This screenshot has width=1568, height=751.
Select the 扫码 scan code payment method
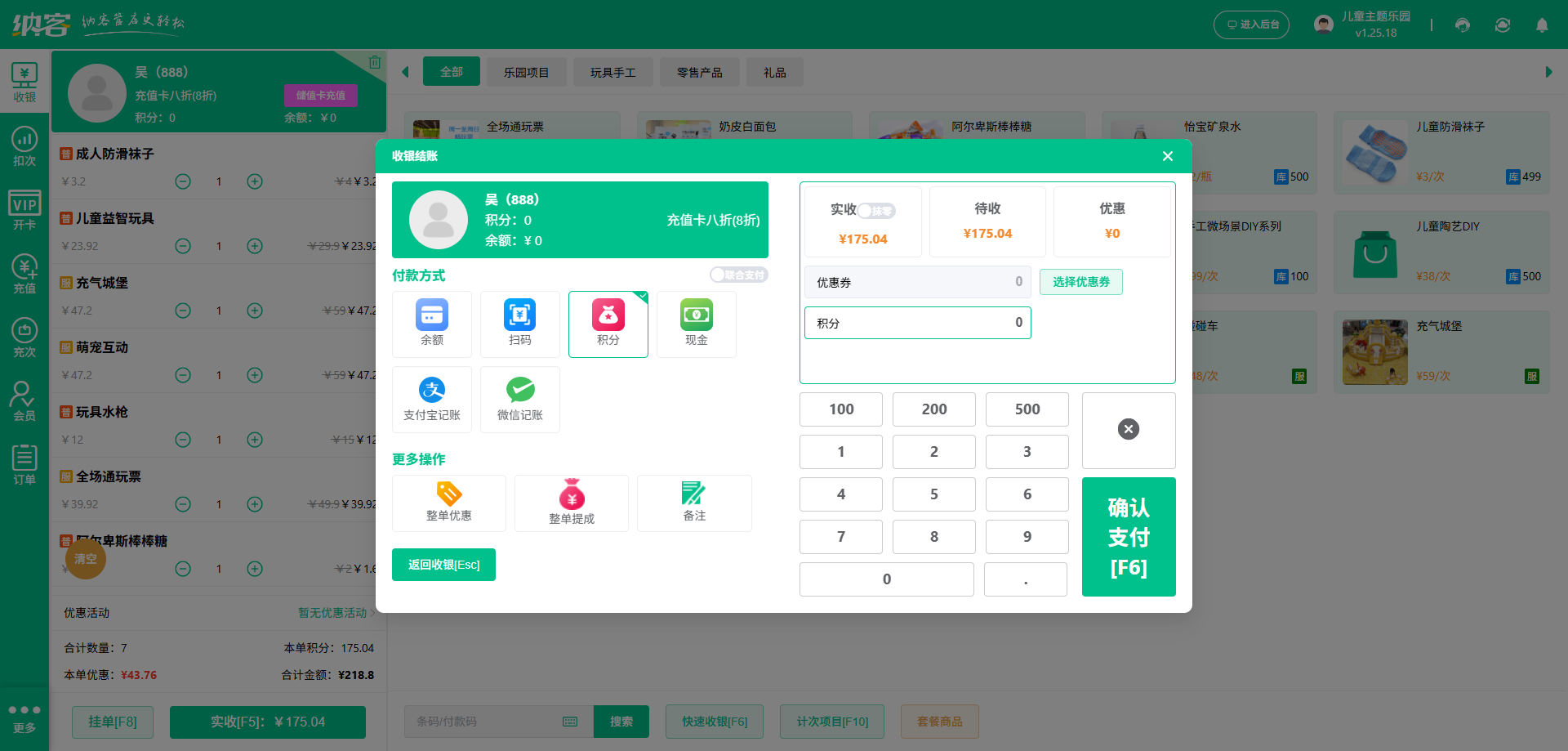coord(519,324)
